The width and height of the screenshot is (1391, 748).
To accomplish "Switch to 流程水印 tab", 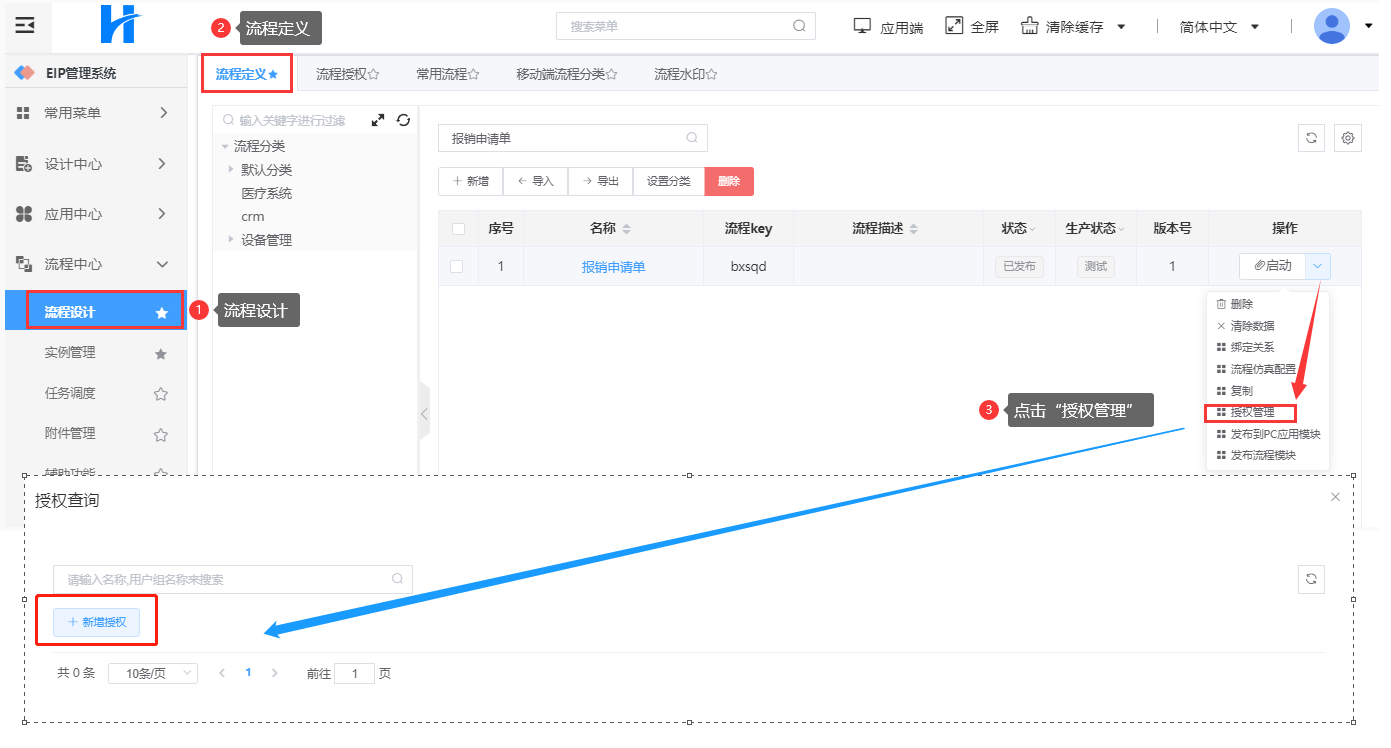I will [x=686, y=74].
